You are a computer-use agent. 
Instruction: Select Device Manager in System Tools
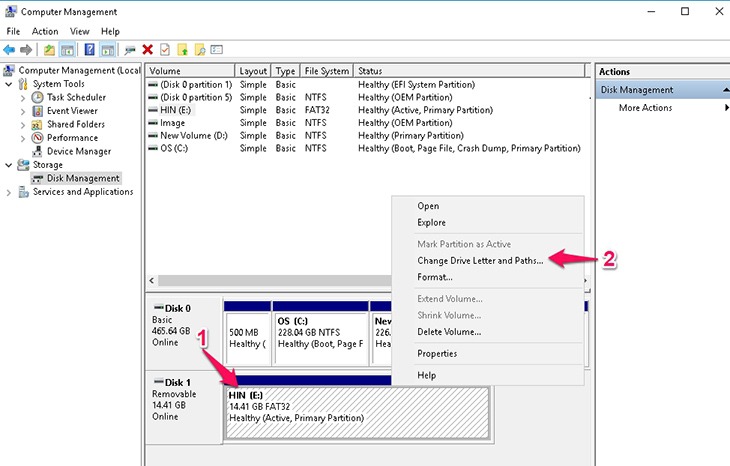[x=79, y=151]
